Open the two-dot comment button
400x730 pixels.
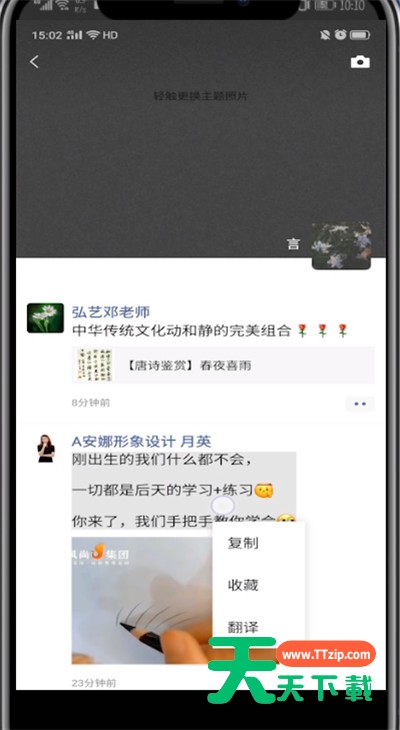[x=360, y=404]
